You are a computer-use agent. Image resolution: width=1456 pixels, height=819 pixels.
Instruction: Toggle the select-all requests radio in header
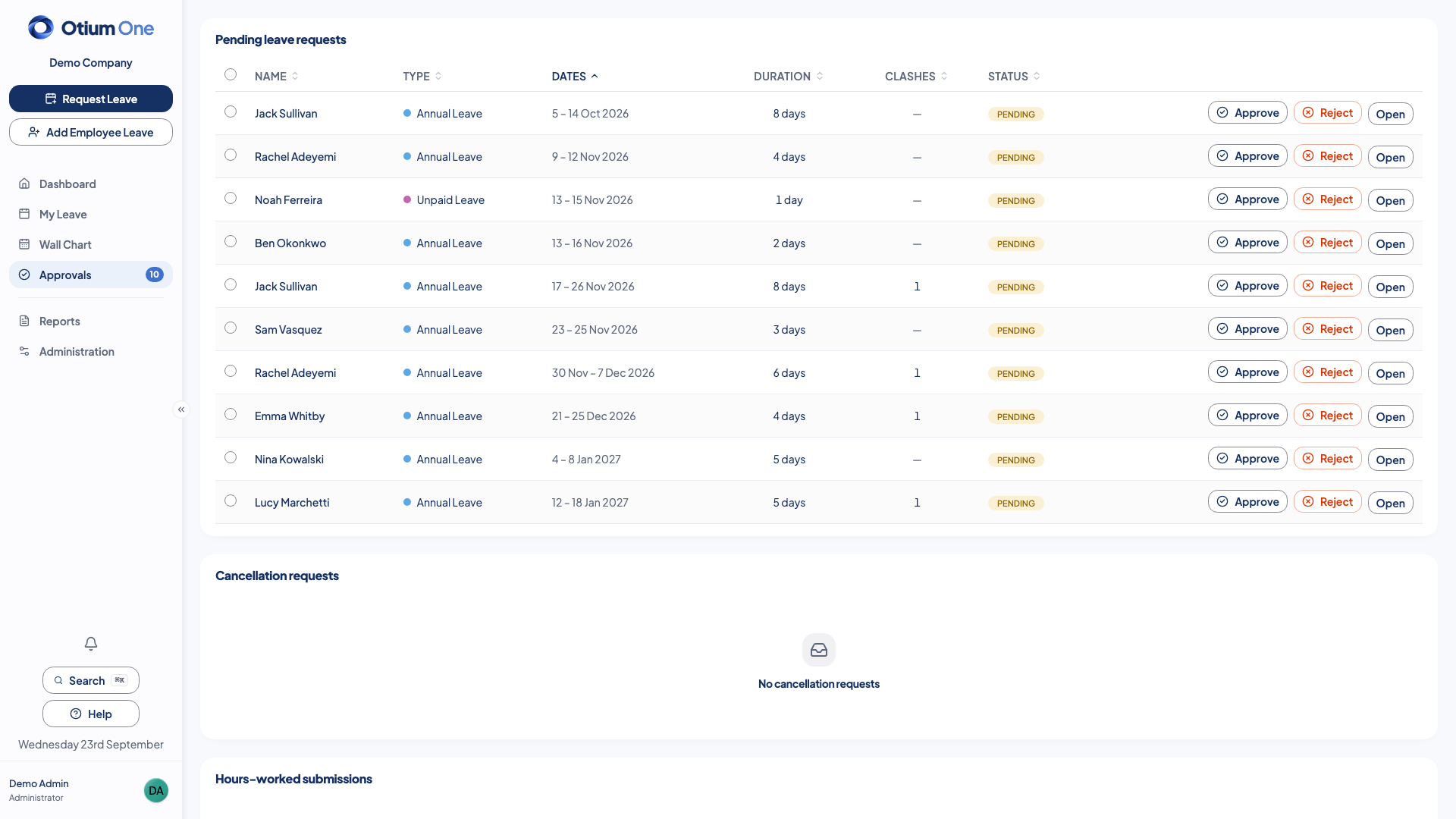(x=231, y=74)
